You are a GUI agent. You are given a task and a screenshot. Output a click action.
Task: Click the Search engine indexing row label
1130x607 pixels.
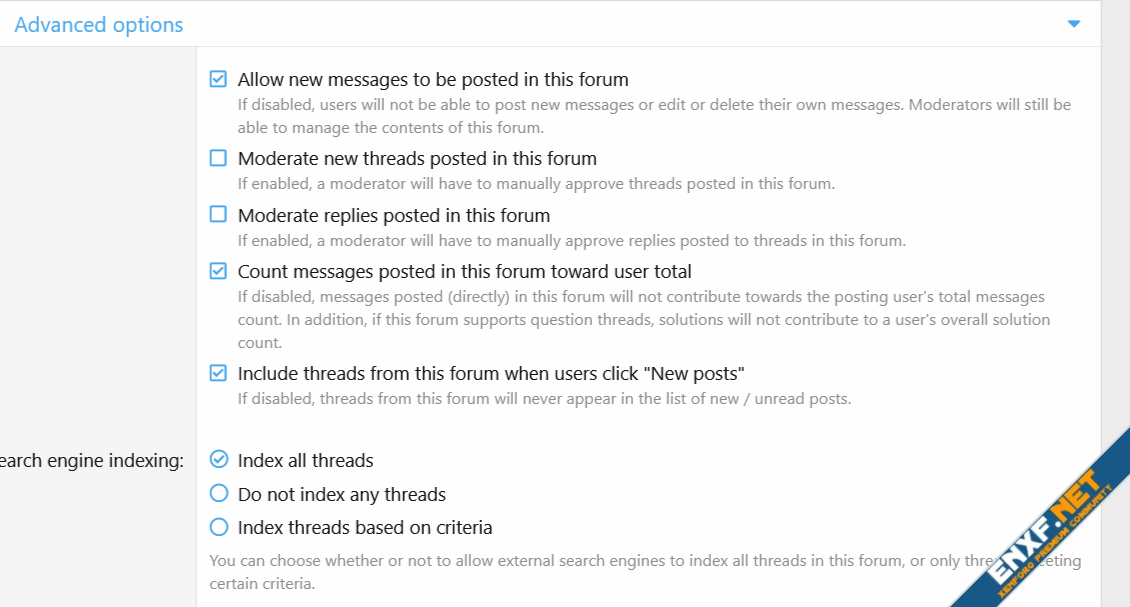click(92, 461)
